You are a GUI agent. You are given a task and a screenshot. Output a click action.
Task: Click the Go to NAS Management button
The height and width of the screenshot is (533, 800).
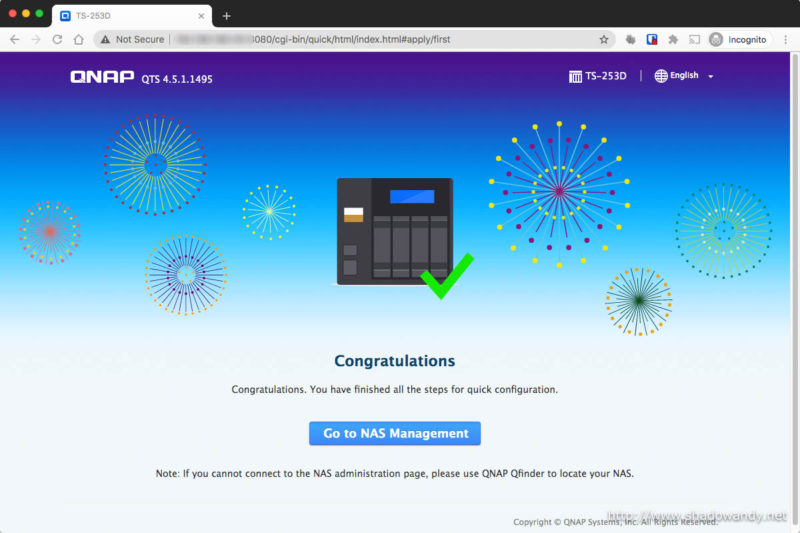click(395, 433)
